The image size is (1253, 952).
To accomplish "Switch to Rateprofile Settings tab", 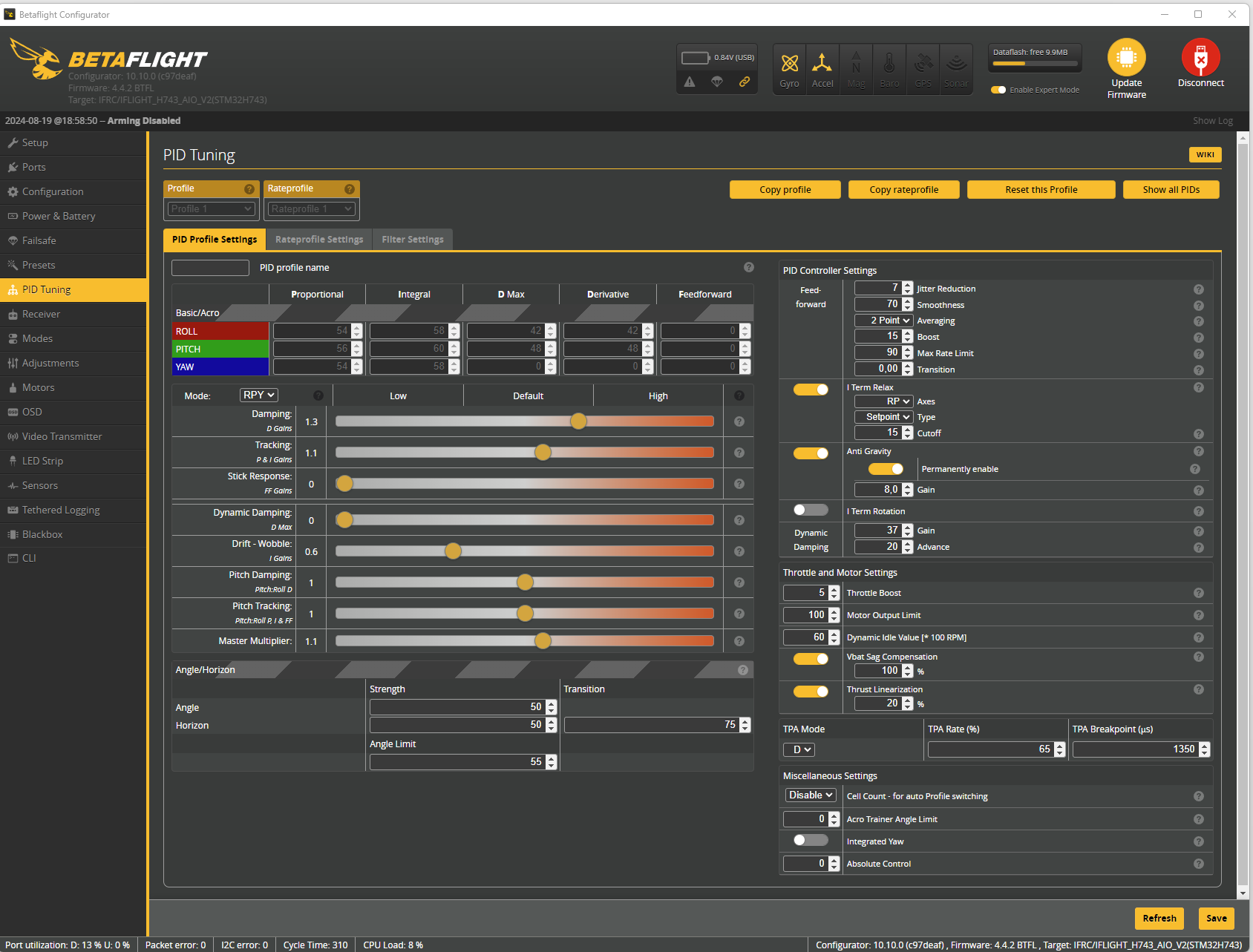I will click(x=319, y=240).
